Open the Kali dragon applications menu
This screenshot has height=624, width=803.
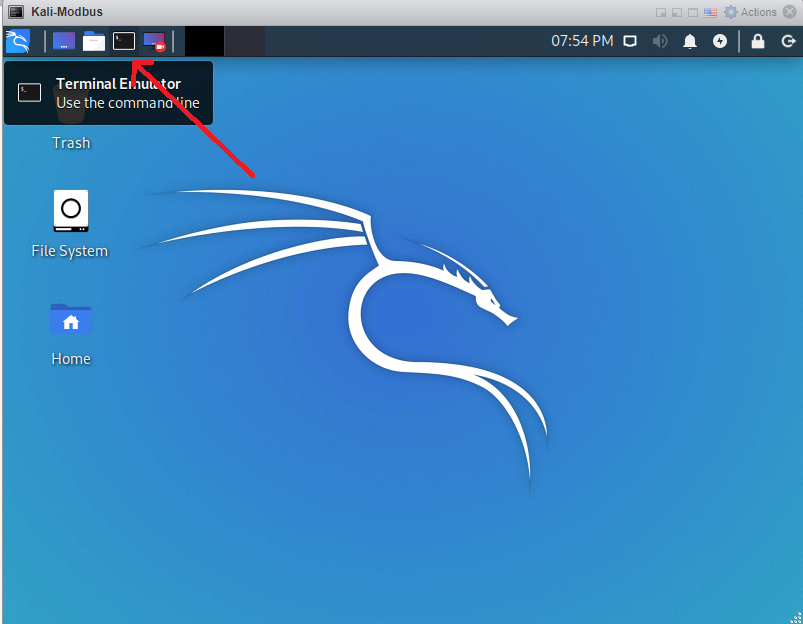click(17, 41)
